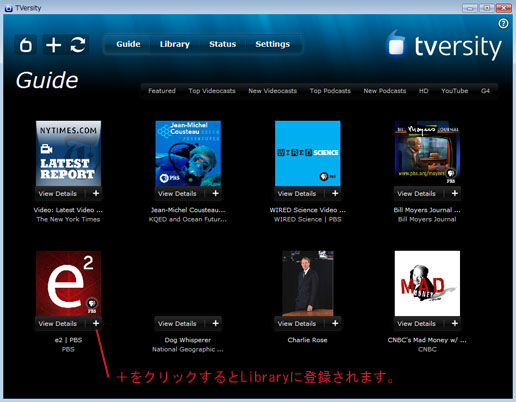Screen dimensions: 516x402
Task: Click 'Jean-Michel Cousteau...' title text
Action: tap(188, 210)
